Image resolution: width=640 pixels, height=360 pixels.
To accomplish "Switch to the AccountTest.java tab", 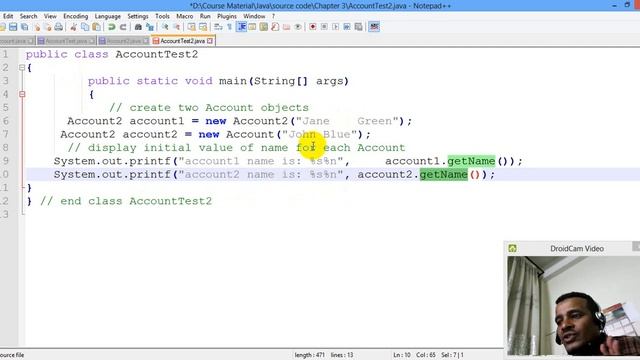I will pyautogui.click(x=66, y=41).
